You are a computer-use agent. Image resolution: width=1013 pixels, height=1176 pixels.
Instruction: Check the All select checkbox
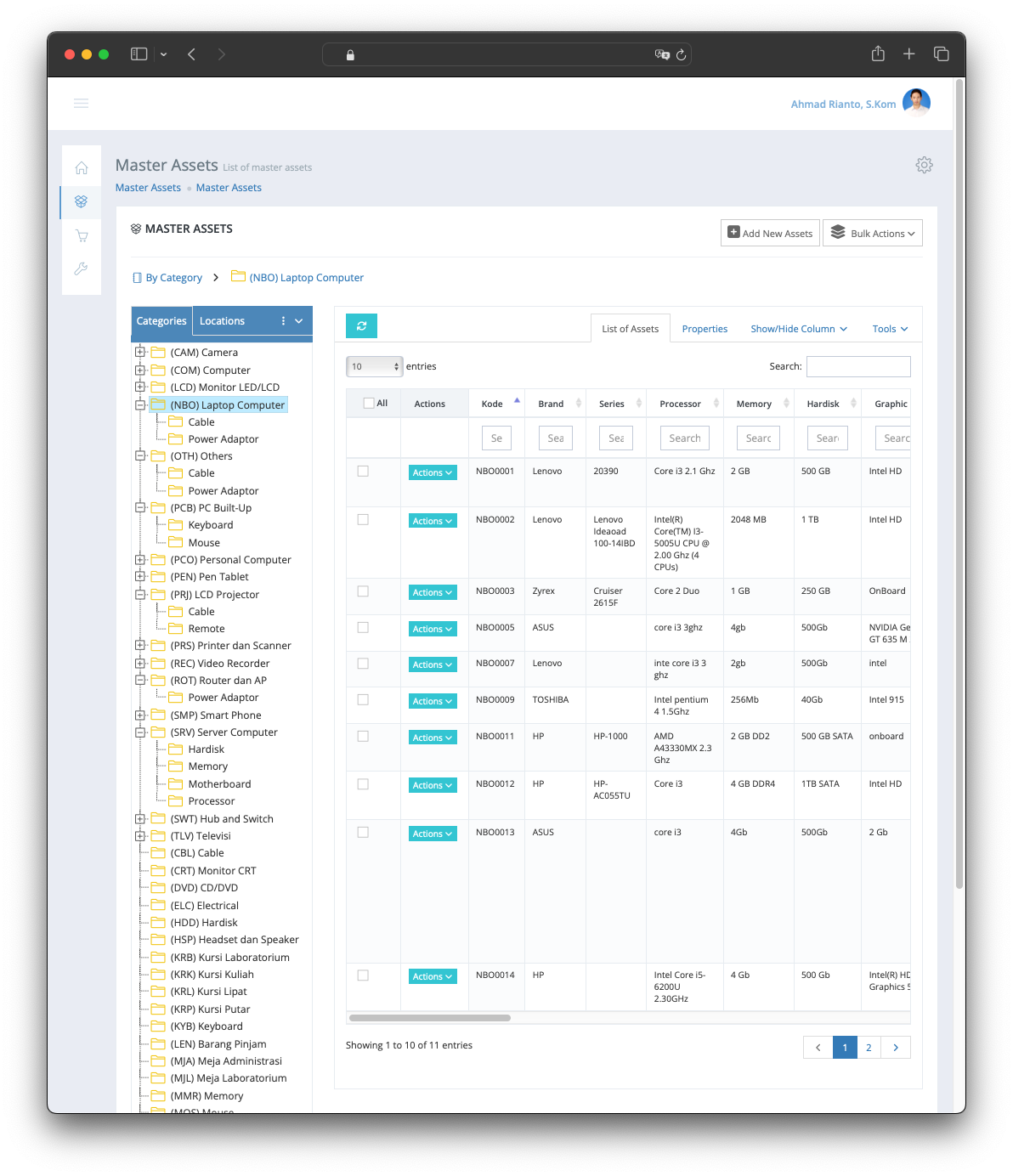pyautogui.click(x=369, y=404)
